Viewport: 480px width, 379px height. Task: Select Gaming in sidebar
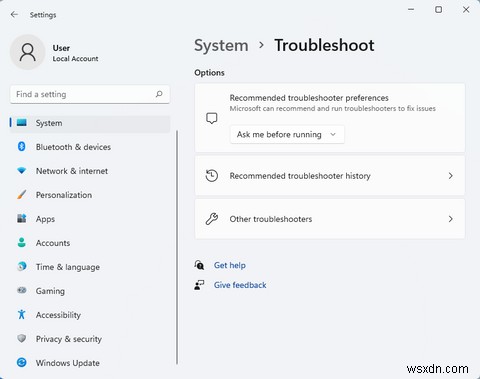pos(90,291)
